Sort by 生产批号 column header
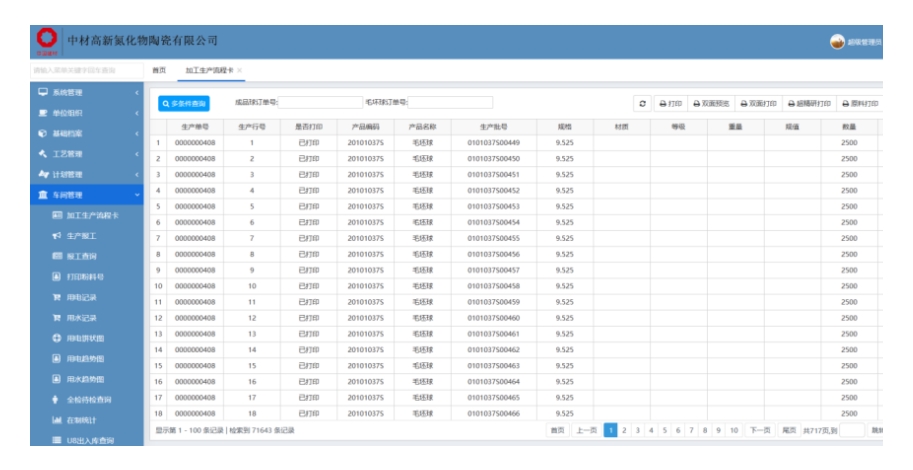 tap(494, 127)
